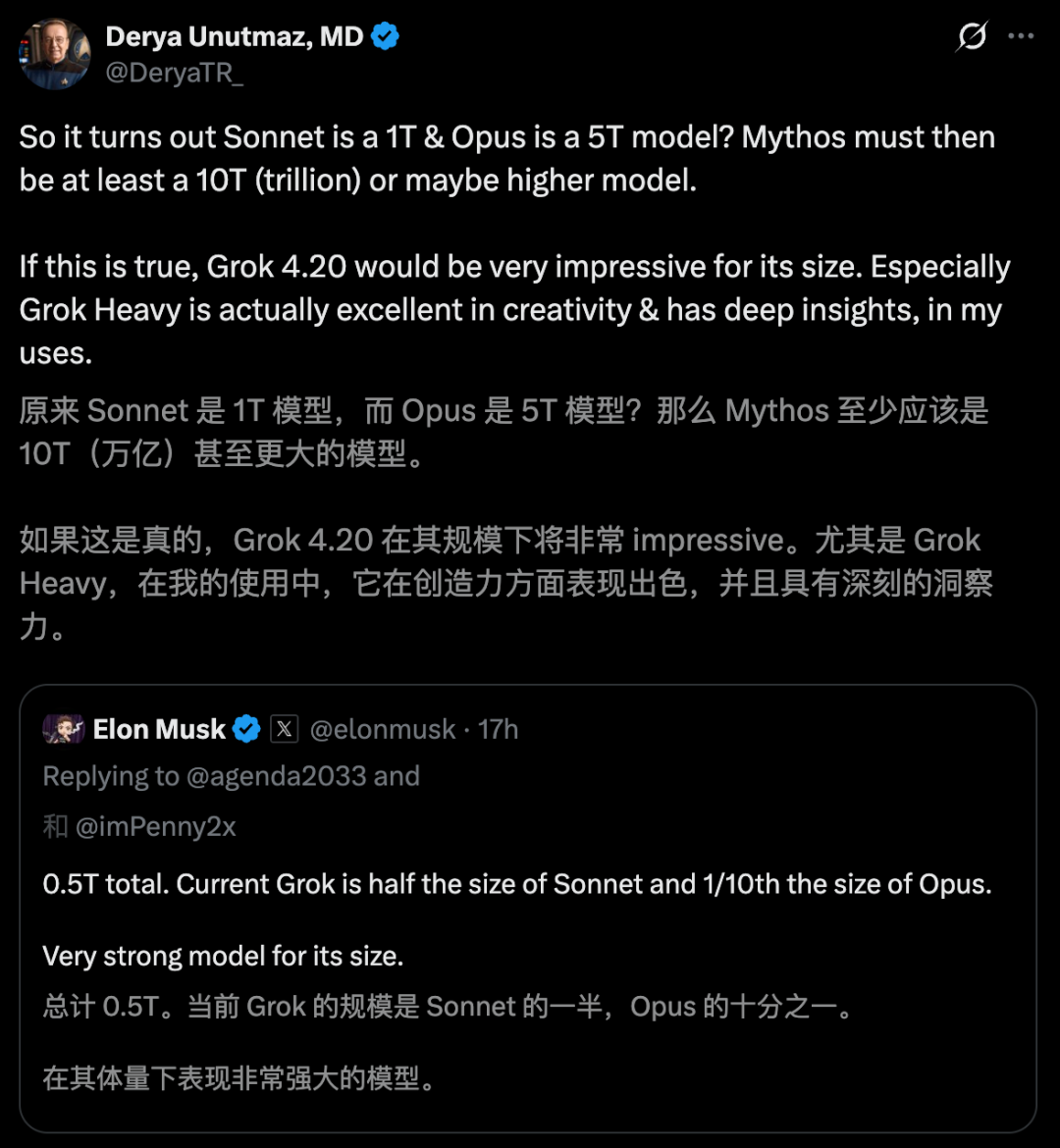Click the Chinese translation in the quoted tweet

447,1007
